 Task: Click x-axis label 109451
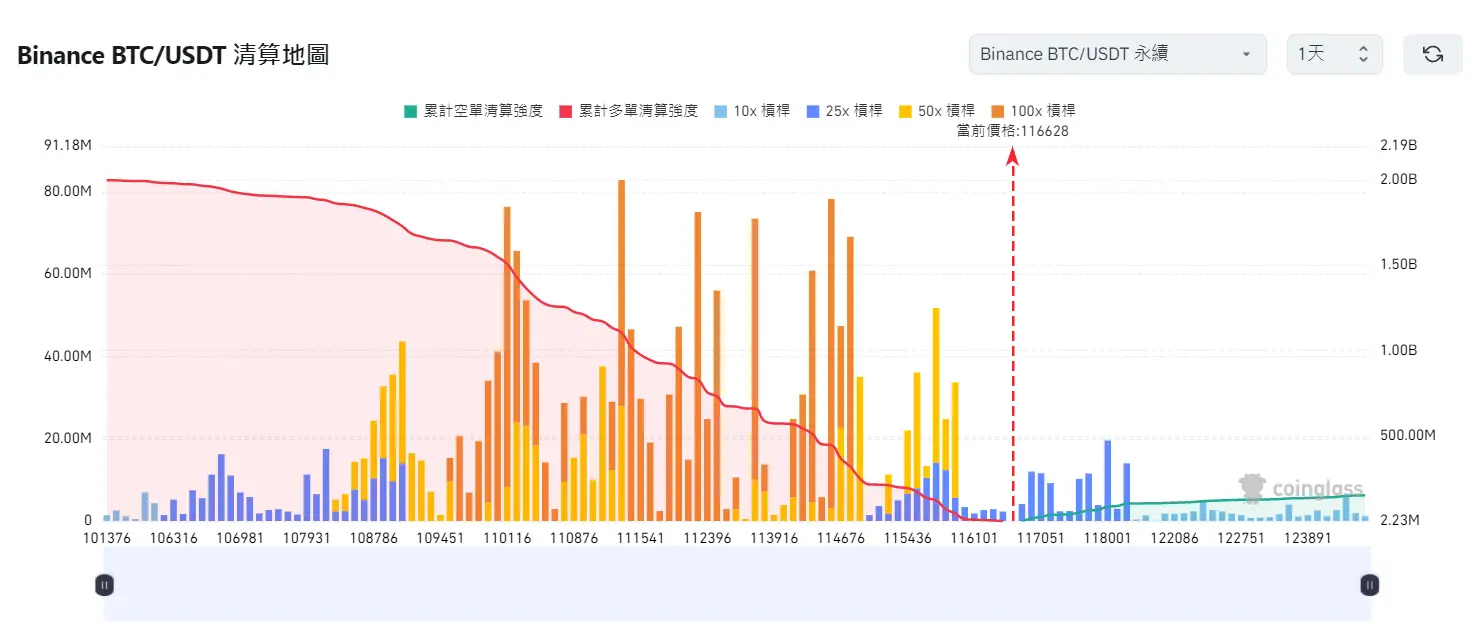[440, 538]
